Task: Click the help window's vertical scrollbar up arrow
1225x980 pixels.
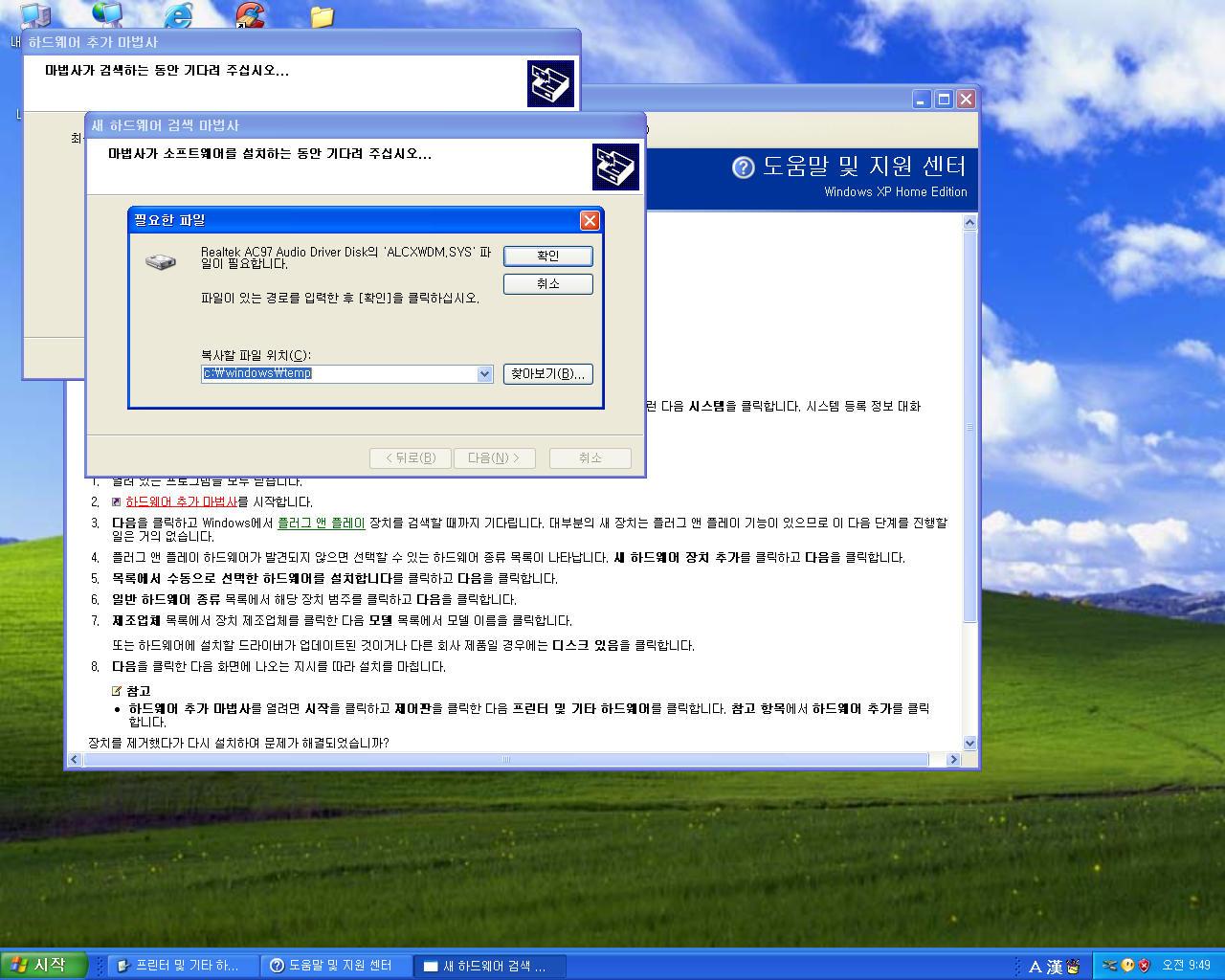Action: (x=969, y=222)
